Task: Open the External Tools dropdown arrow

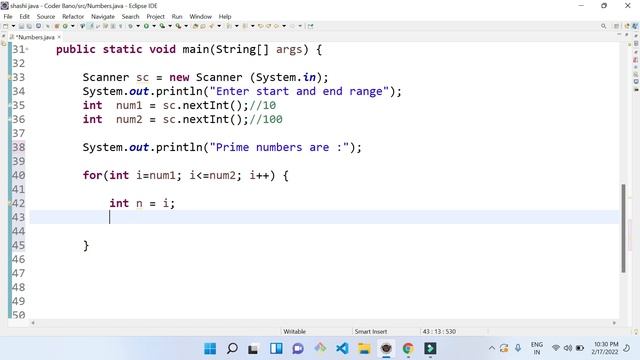Action: (186, 26)
